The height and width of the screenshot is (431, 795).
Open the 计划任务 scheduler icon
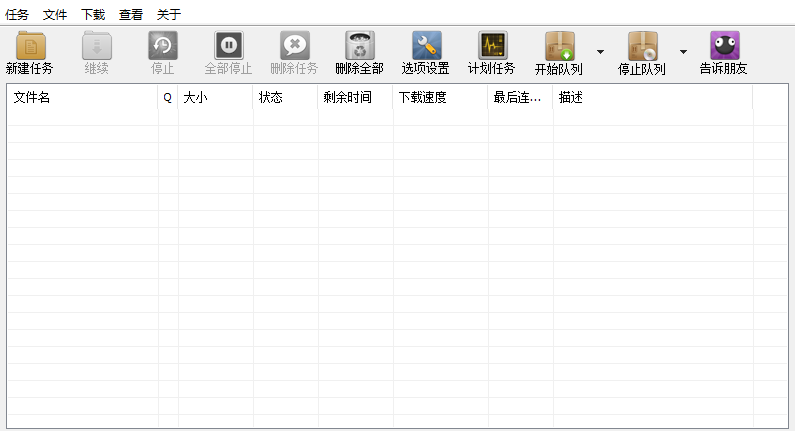click(x=492, y=46)
